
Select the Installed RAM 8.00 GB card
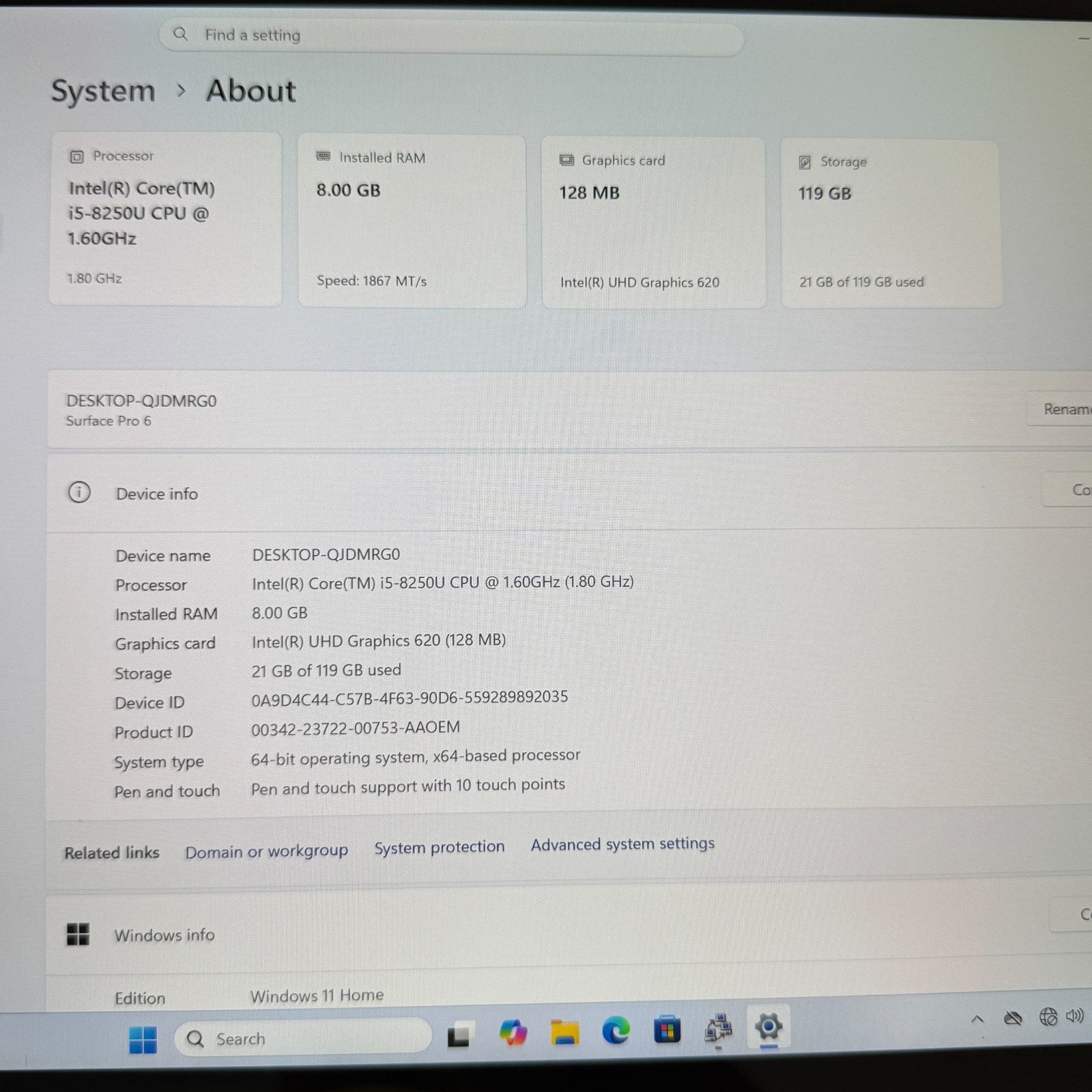[x=412, y=220]
